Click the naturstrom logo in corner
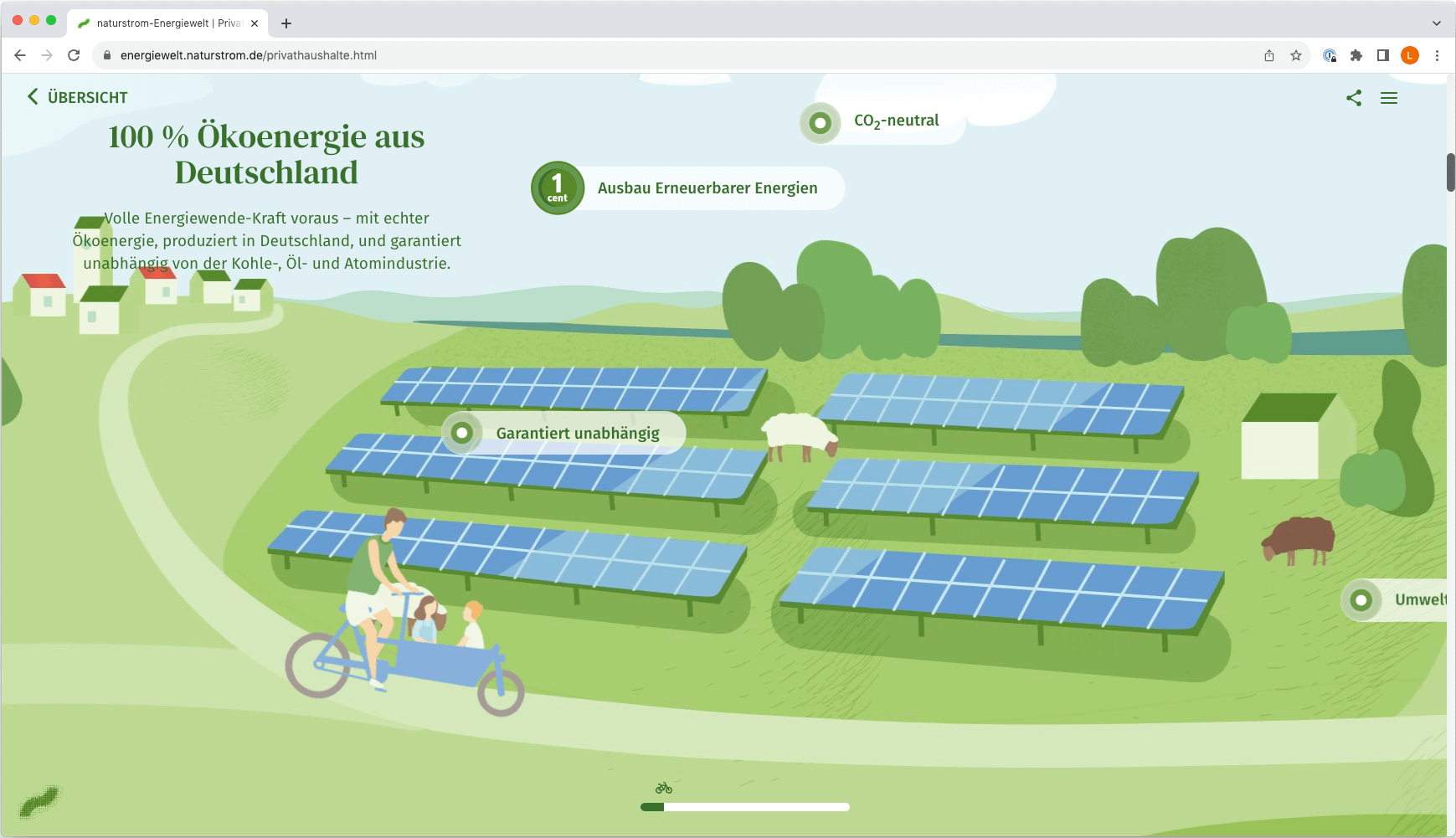 click(x=39, y=801)
